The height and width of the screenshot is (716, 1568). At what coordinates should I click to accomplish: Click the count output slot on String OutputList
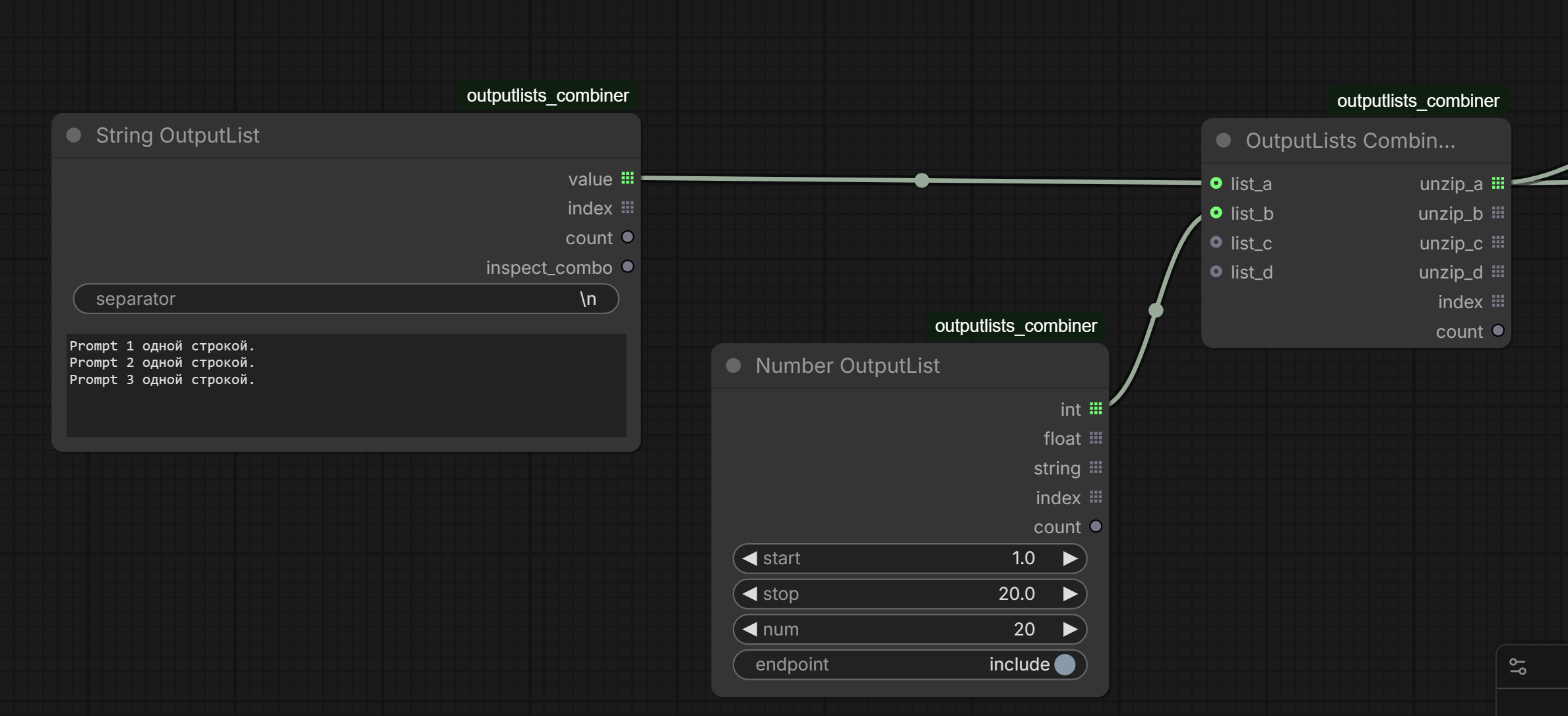(627, 237)
